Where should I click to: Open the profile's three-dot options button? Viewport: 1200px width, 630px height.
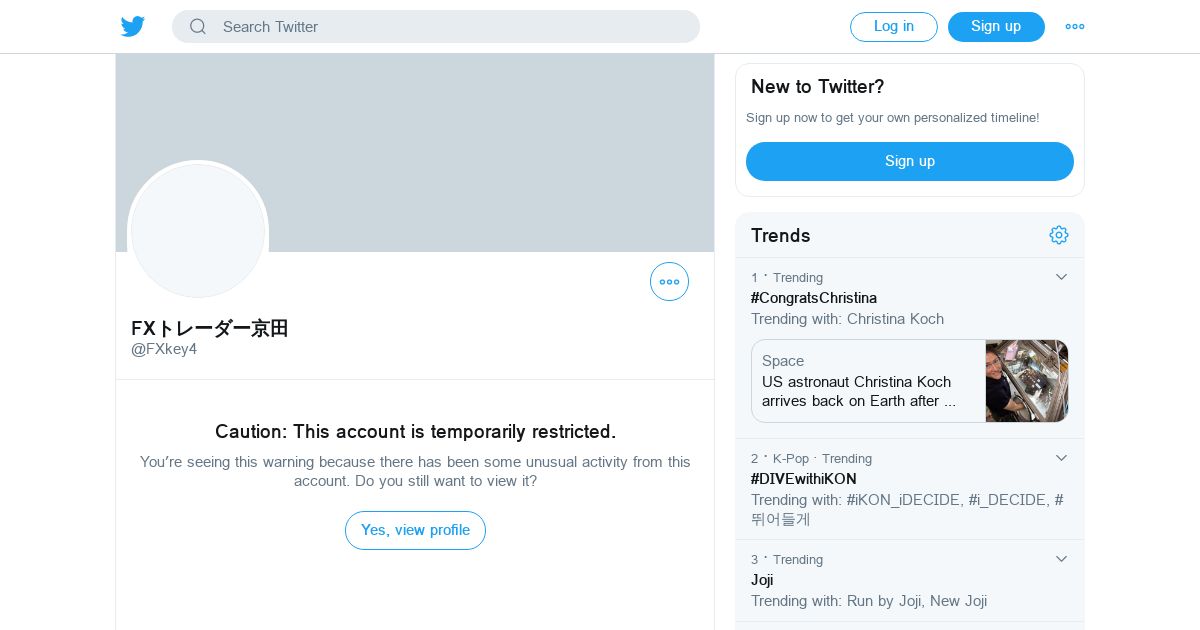click(x=669, y=282)
